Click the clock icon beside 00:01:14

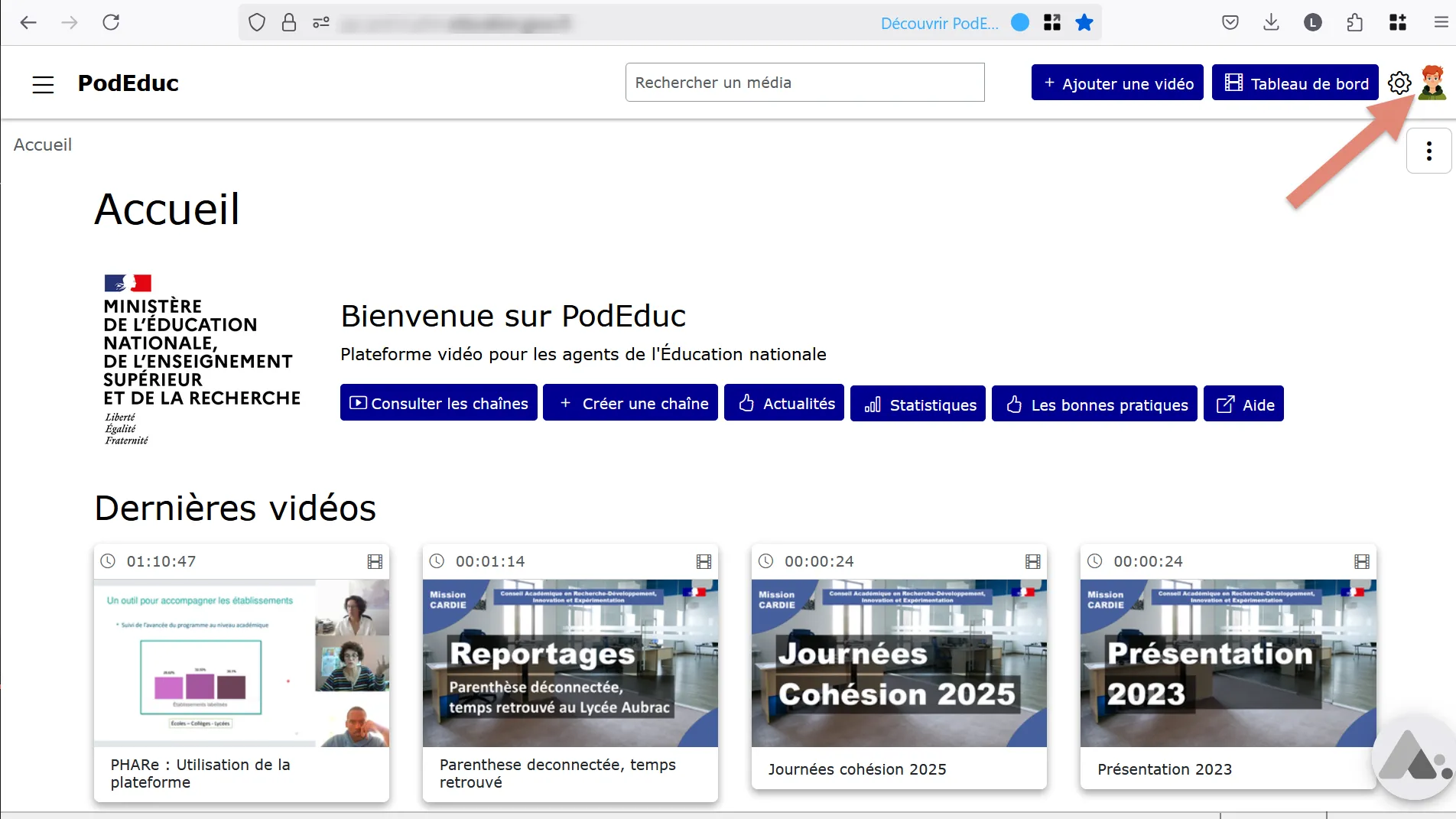point(437,561)
